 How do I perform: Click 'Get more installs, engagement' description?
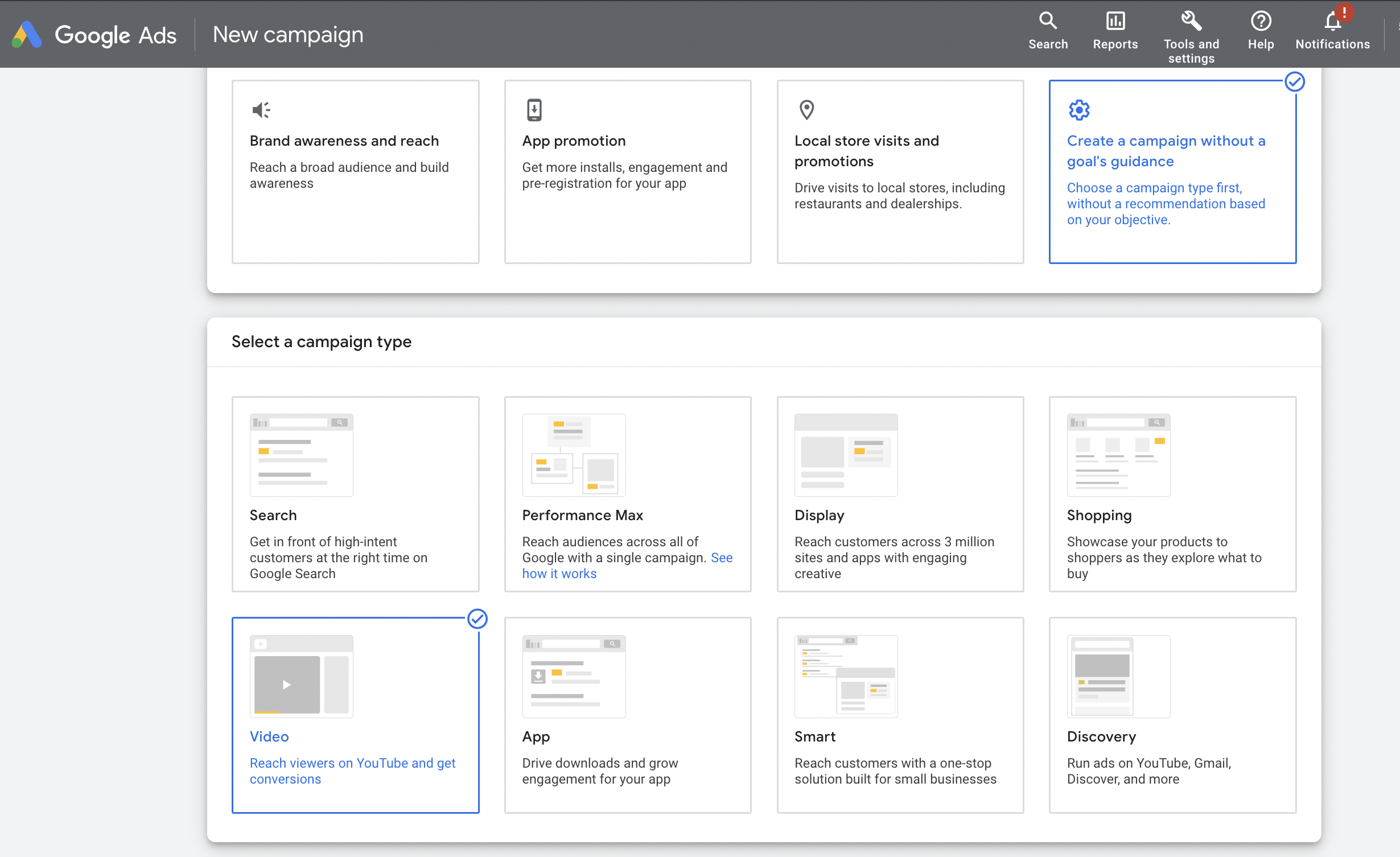click(x=624, y=175)
